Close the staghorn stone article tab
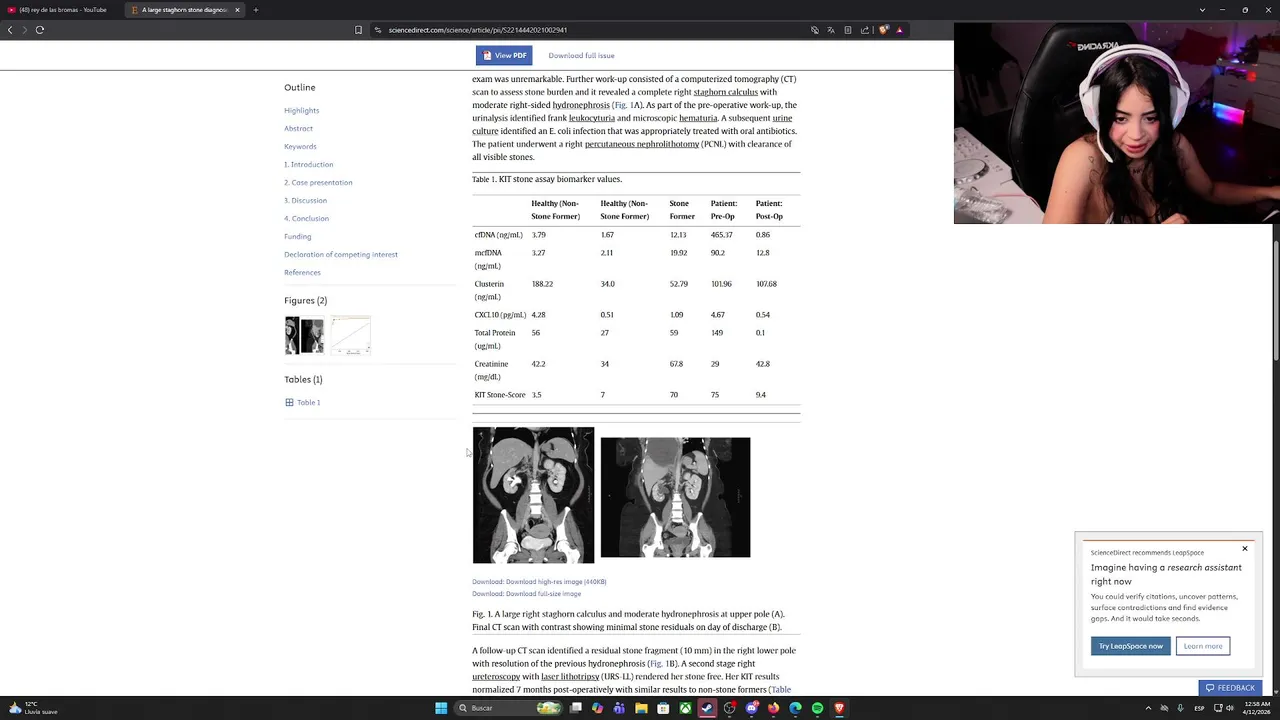This screenshot has width=1280, height=720. (x=237, y=10)
